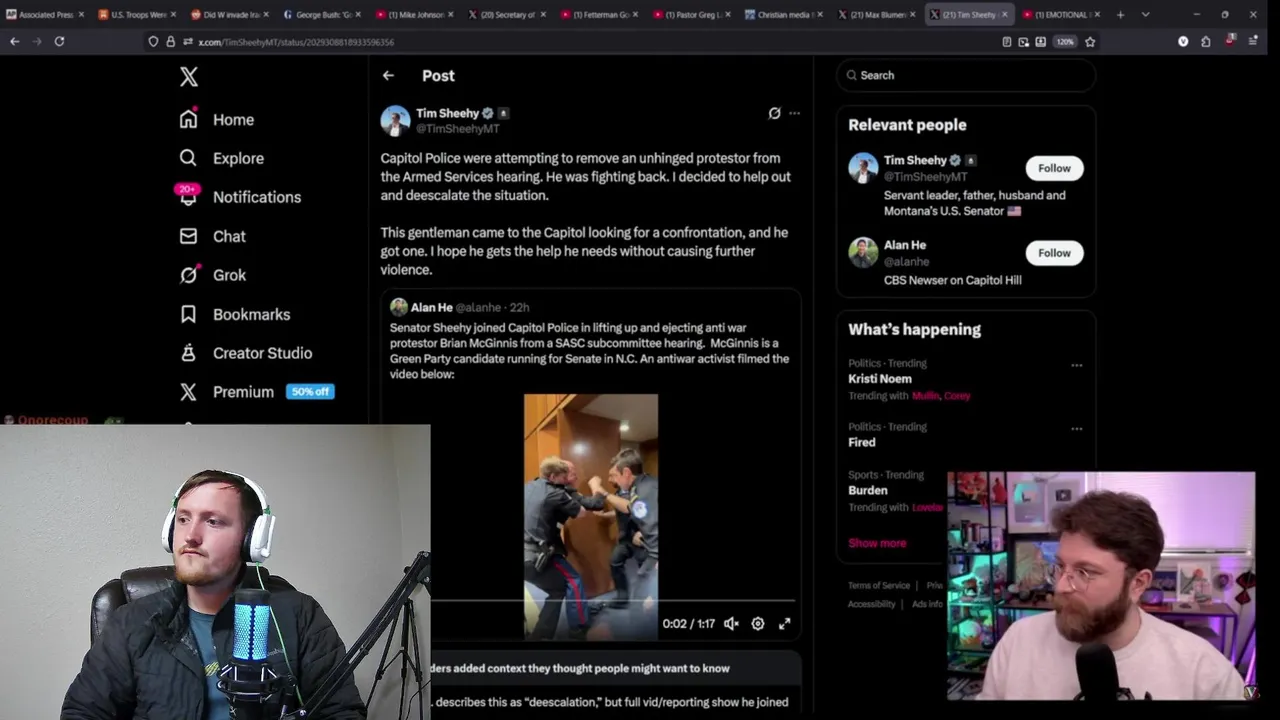Click the Home house icon
The image size is (1280, 720).
click(x=188, y=119)
